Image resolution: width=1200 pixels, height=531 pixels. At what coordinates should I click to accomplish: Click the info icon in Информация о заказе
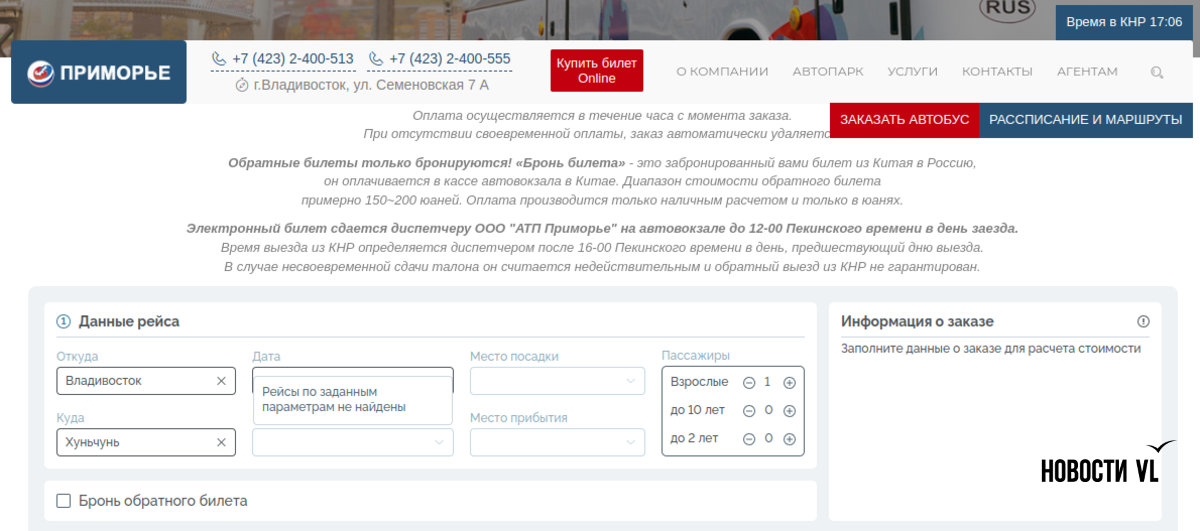pos(1143,321)
